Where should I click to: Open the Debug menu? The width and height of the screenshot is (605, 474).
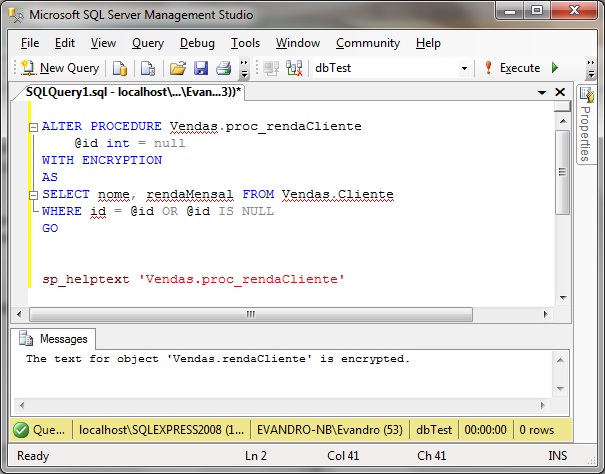(197, 43)
